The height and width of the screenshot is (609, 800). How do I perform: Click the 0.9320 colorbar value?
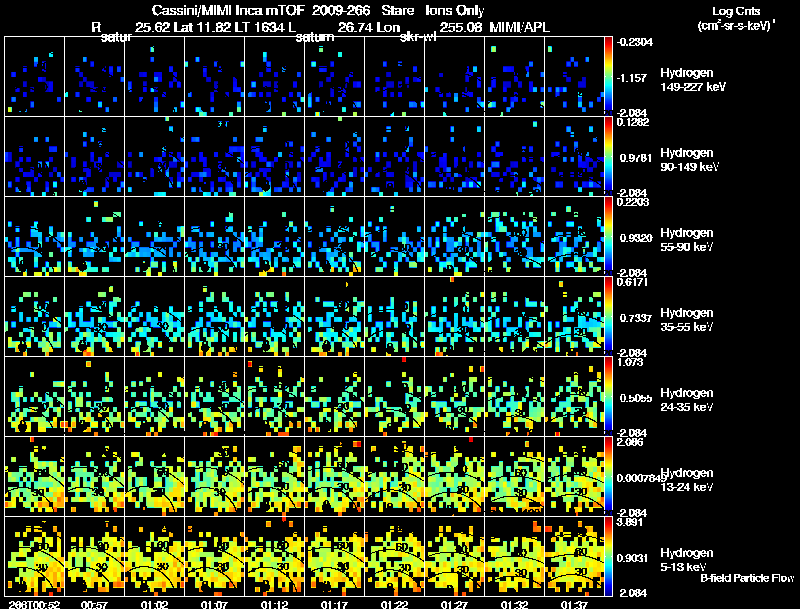tap(636, 238)
